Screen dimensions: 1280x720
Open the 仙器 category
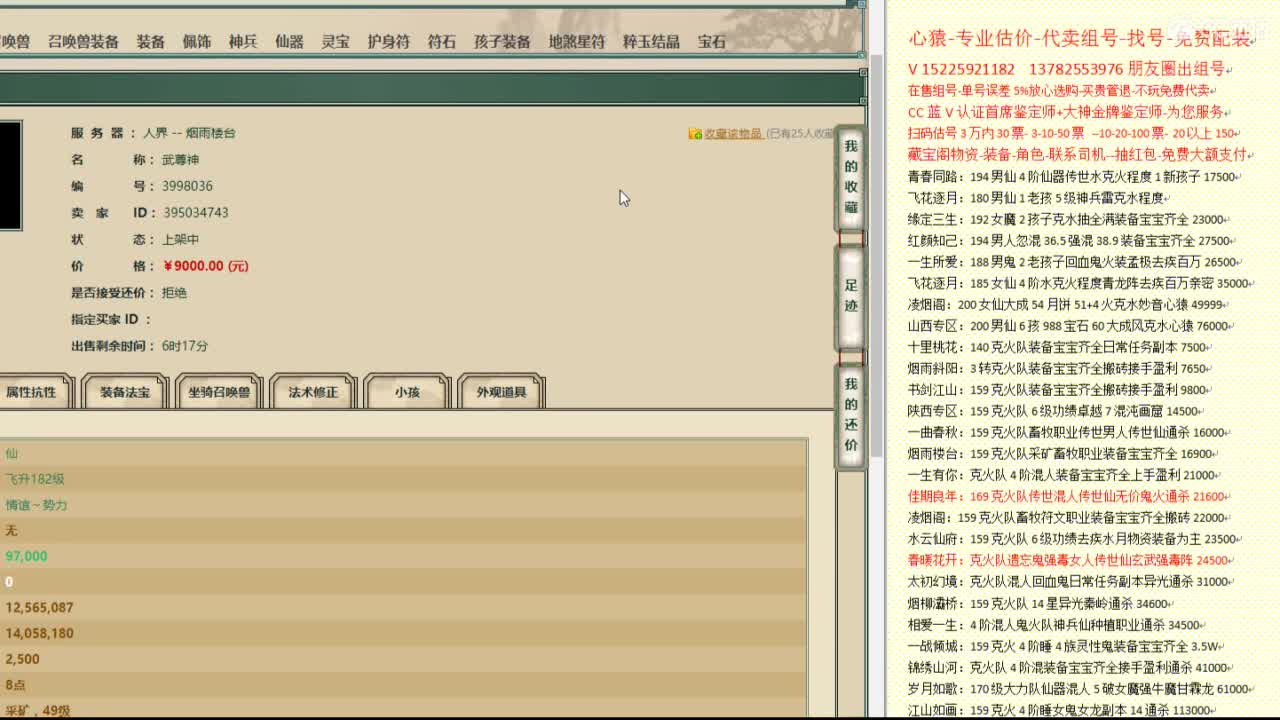pyautogui.click(x=287, y=41)
